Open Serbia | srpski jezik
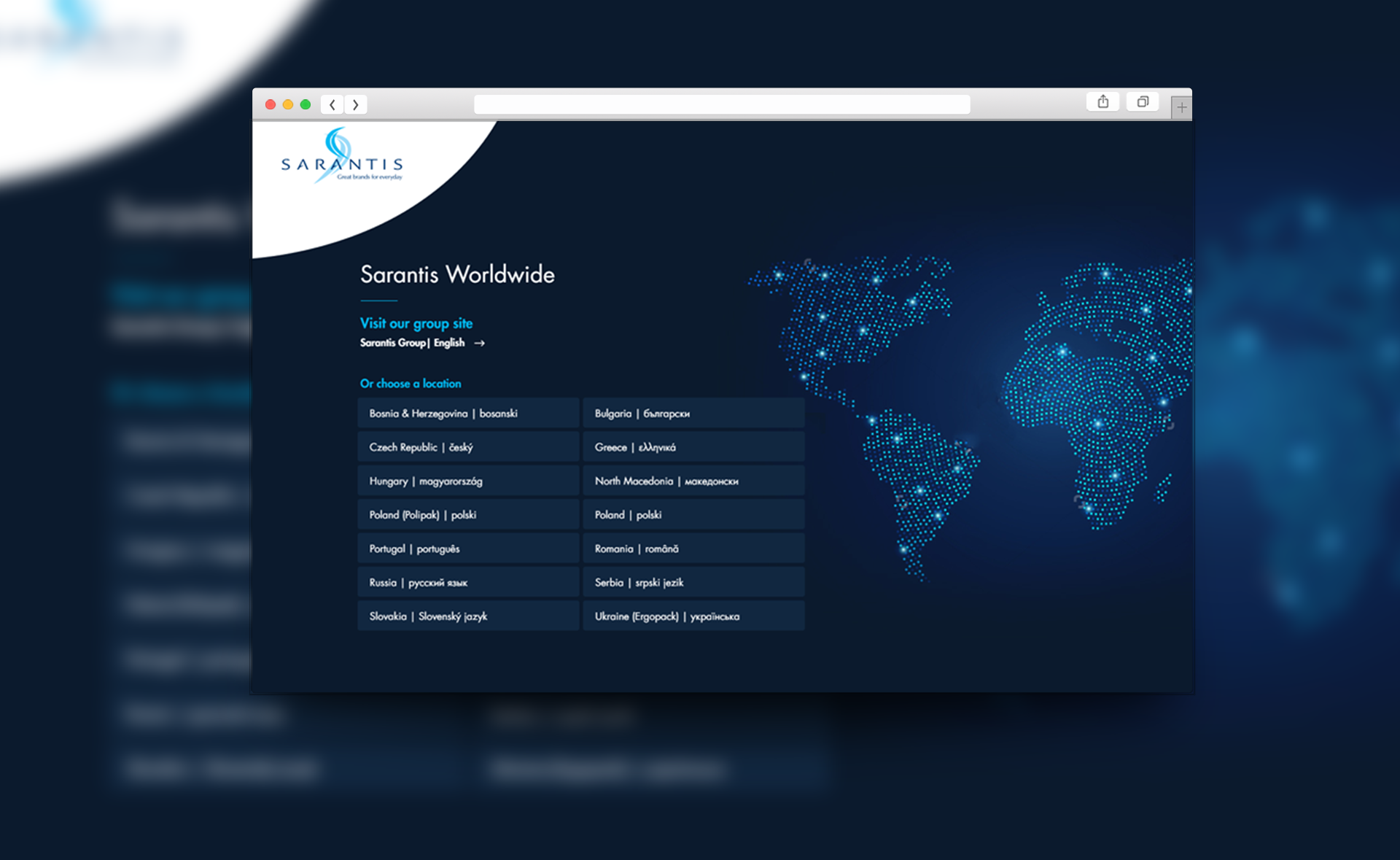The width and height of the screenshot is (1400, 860). tap(693, 582)
